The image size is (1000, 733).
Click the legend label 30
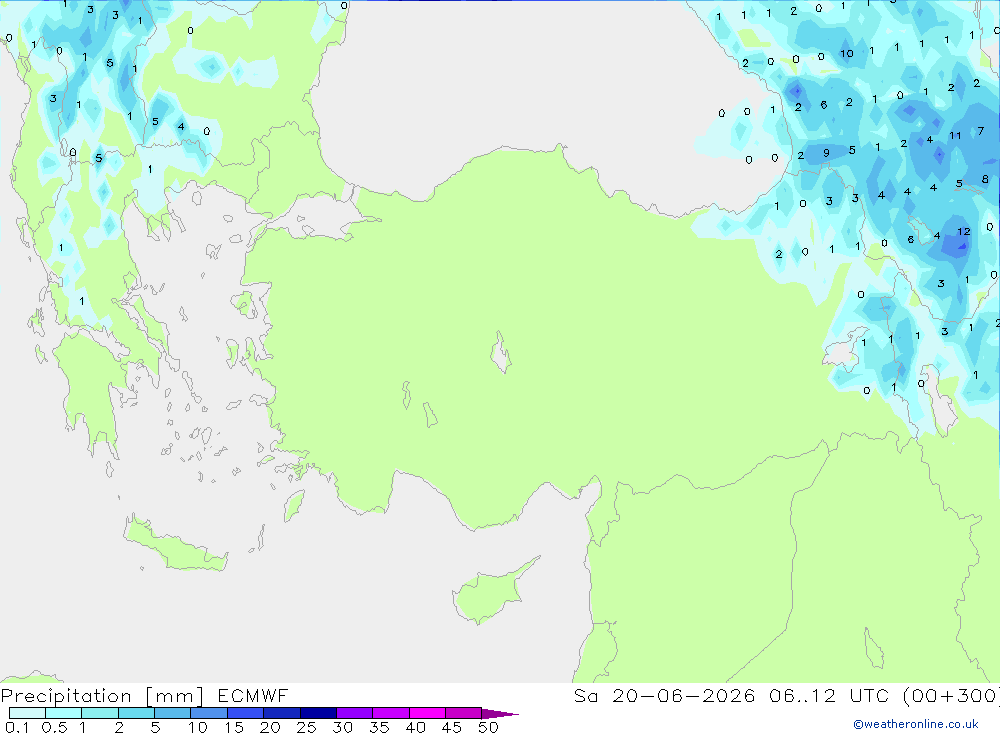click(343, 727)
